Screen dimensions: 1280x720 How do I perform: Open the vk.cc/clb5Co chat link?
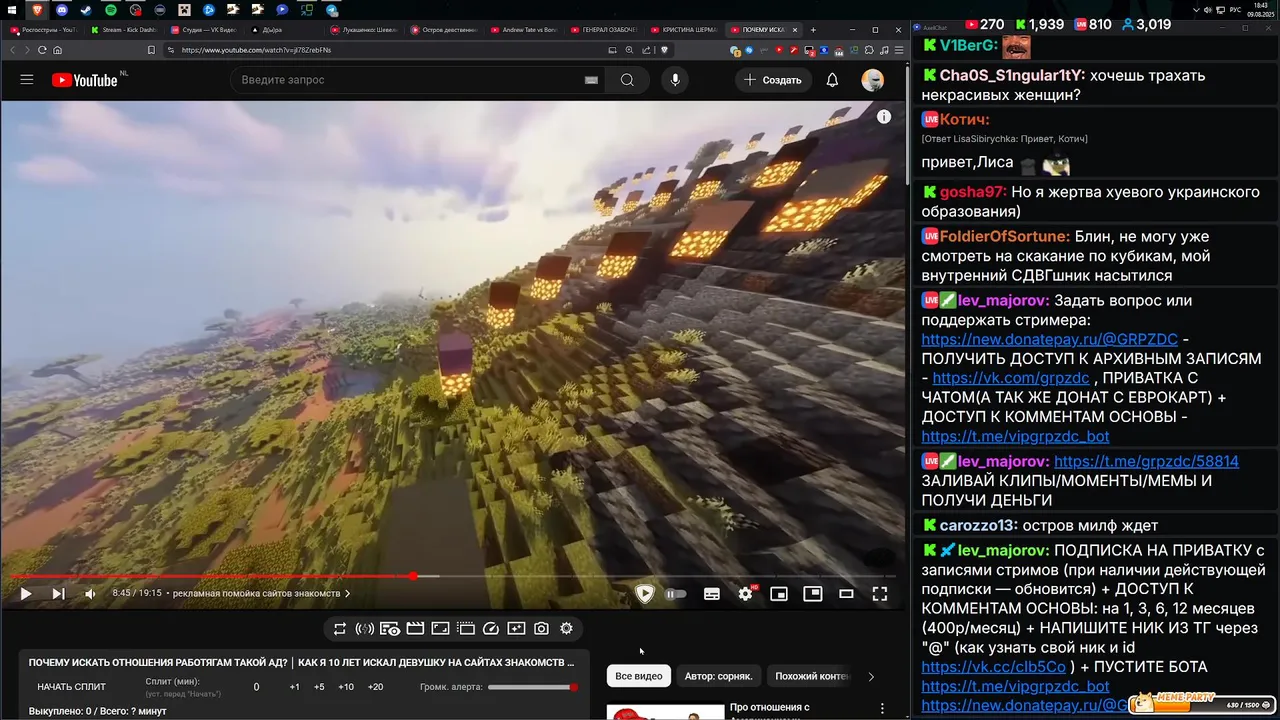tap(993, 667)
